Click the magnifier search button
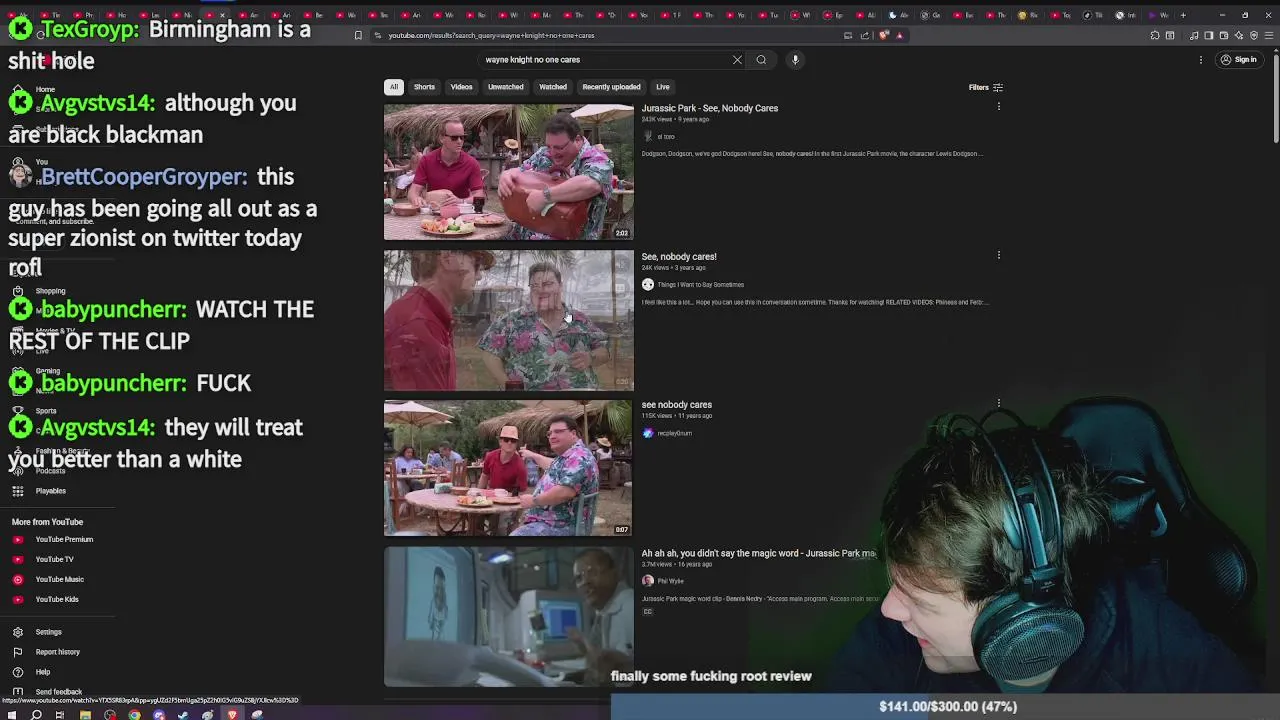 761,60
